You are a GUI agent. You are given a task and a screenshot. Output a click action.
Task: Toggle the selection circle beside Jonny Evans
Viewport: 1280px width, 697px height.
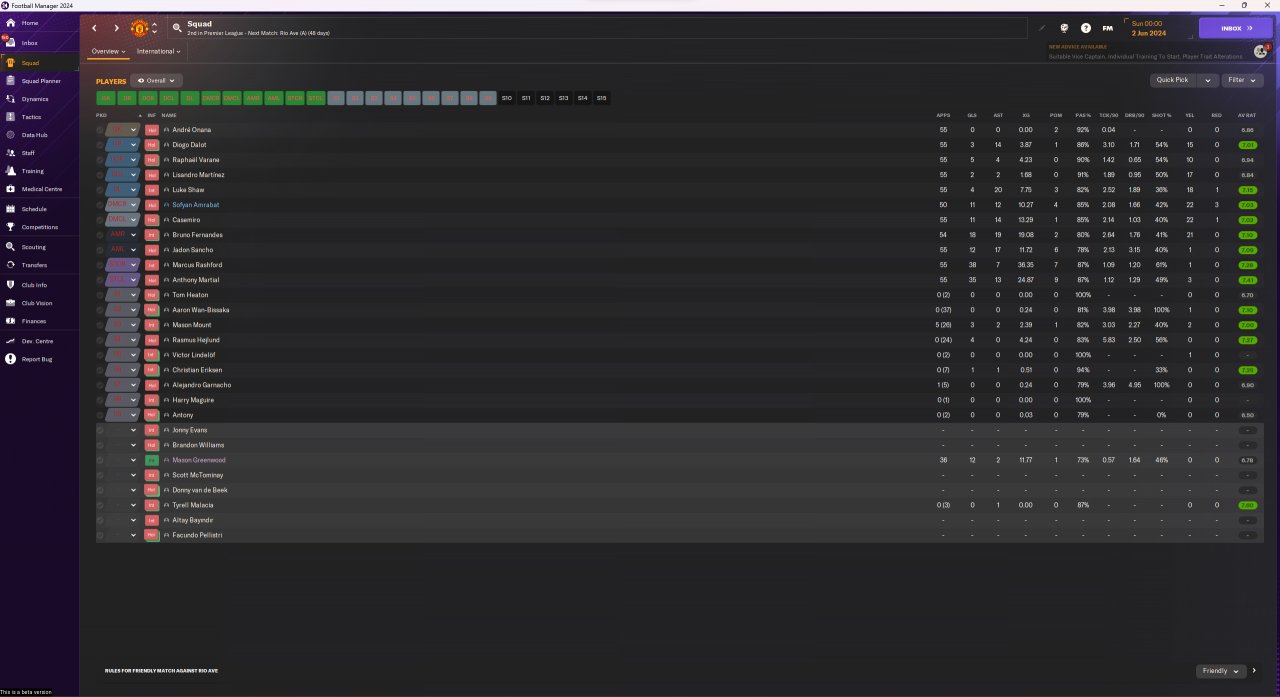100,430
